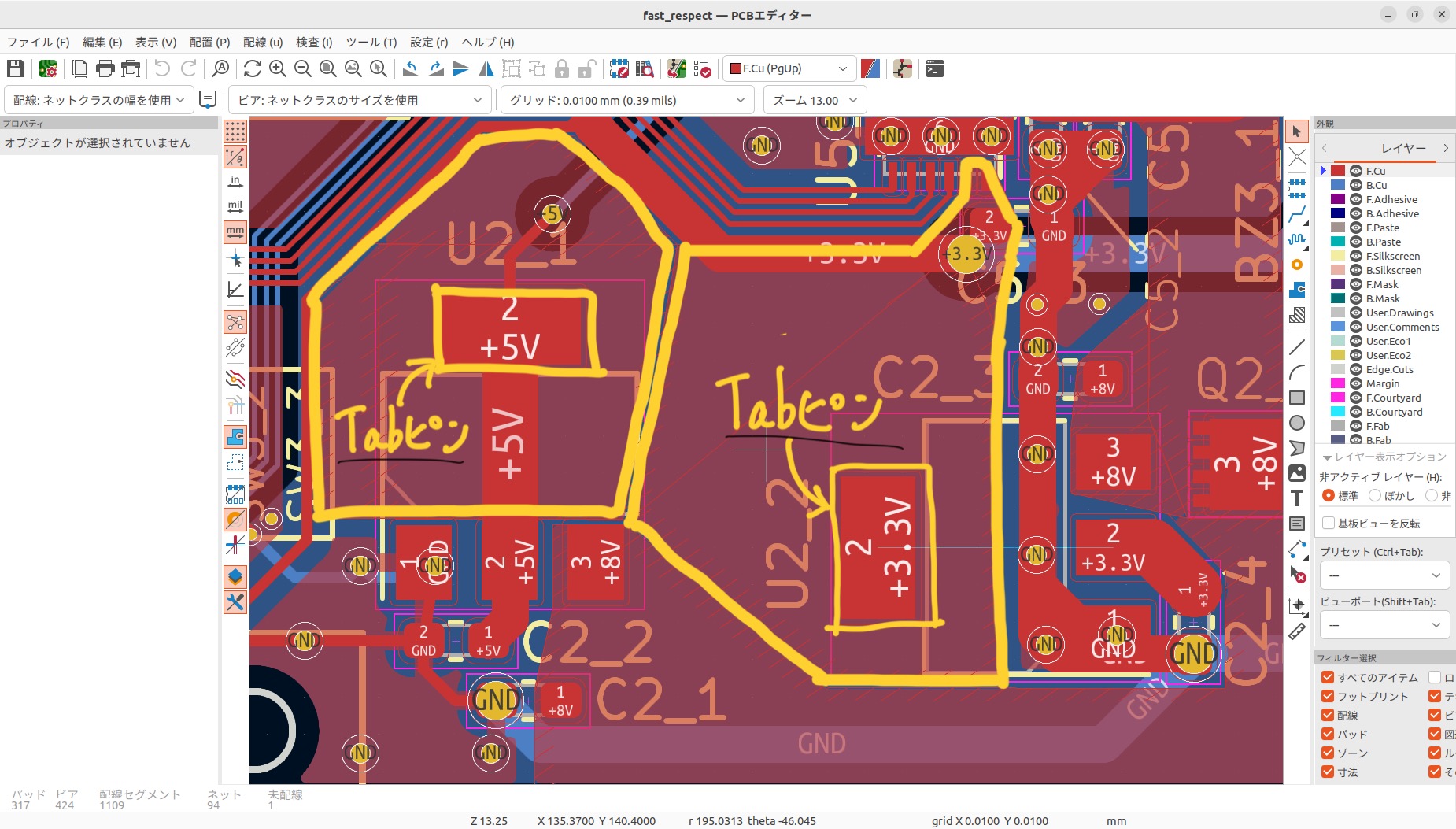This screenshot has height=829, width=1456.
Task: Open the 配線 menu
Action: (263, 42)
